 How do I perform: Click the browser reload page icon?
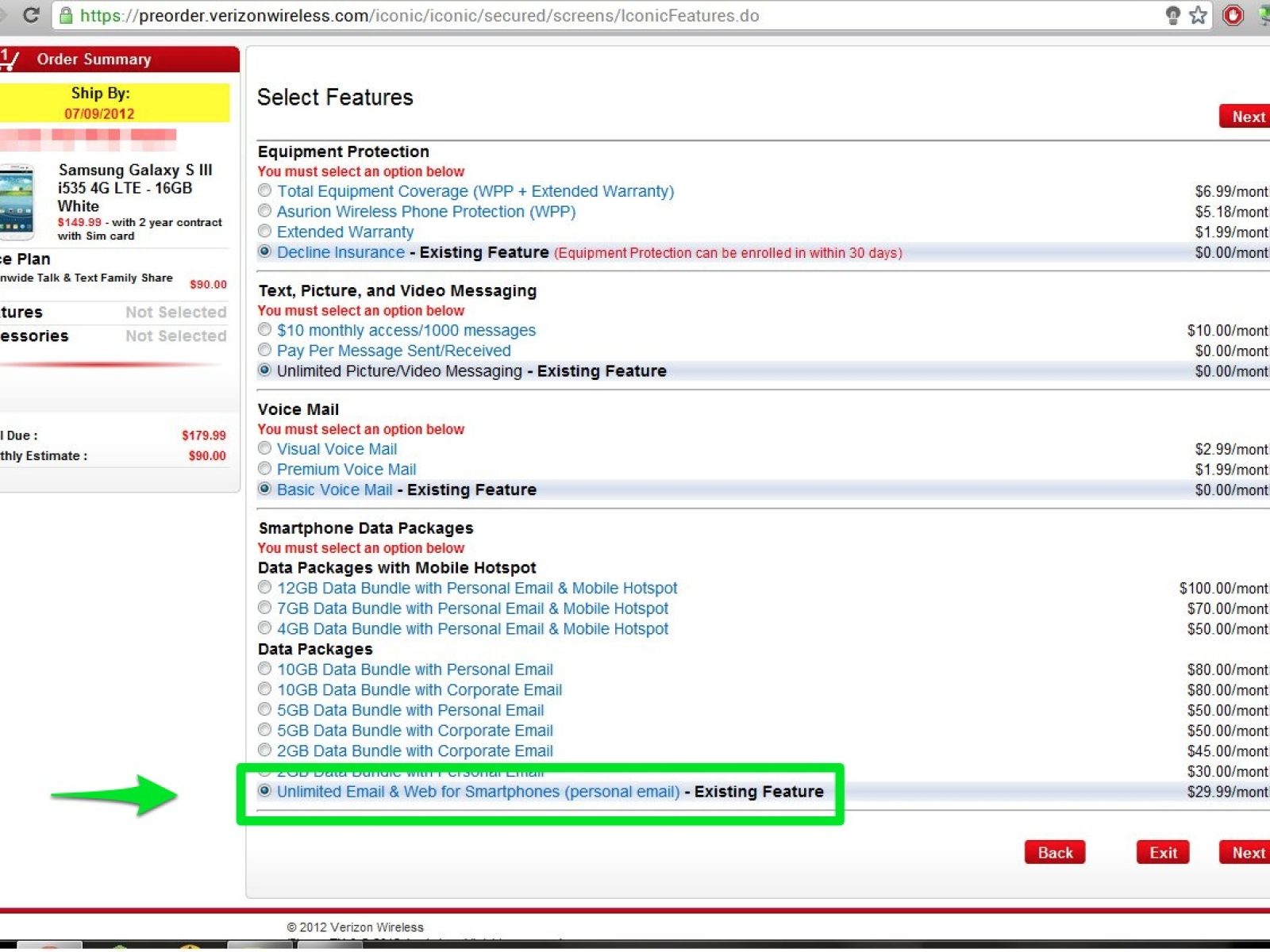30,15
